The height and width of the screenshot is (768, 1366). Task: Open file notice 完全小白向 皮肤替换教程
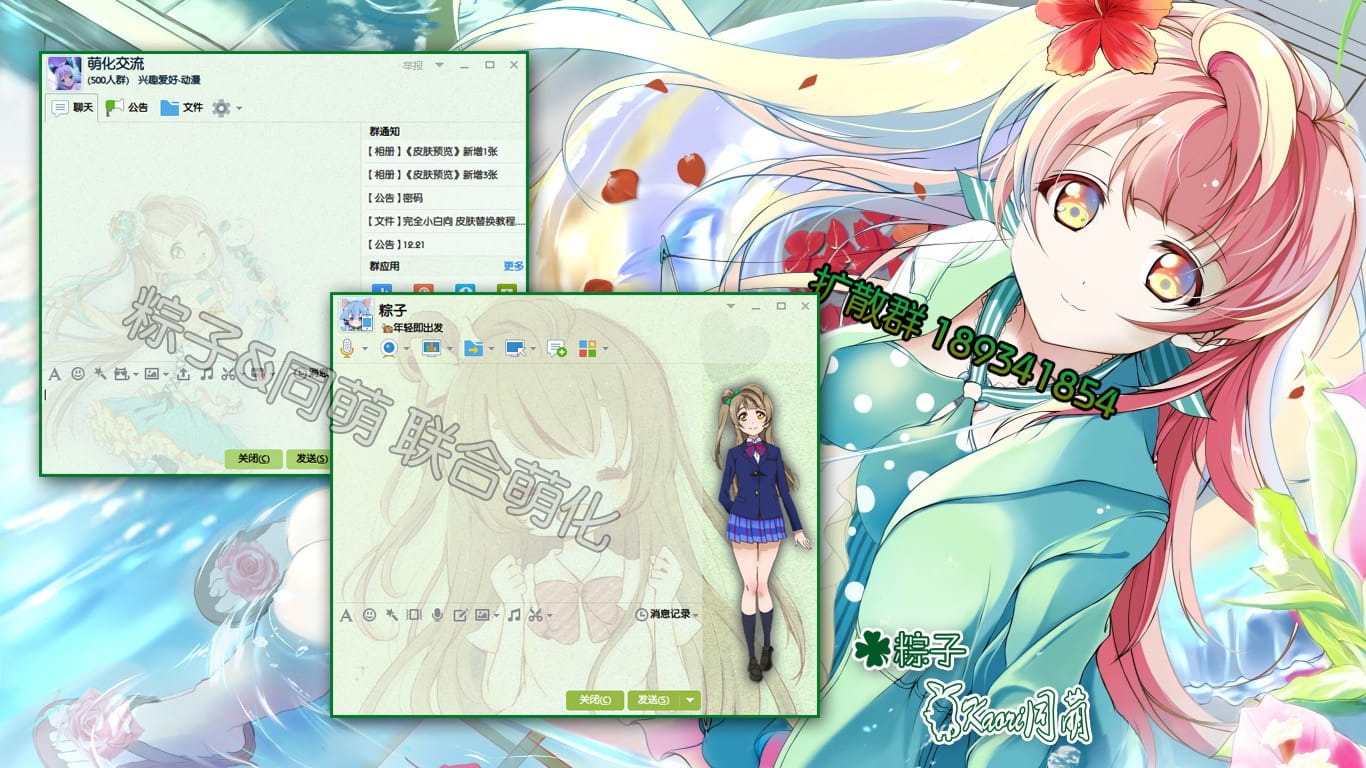coord(444,221)
